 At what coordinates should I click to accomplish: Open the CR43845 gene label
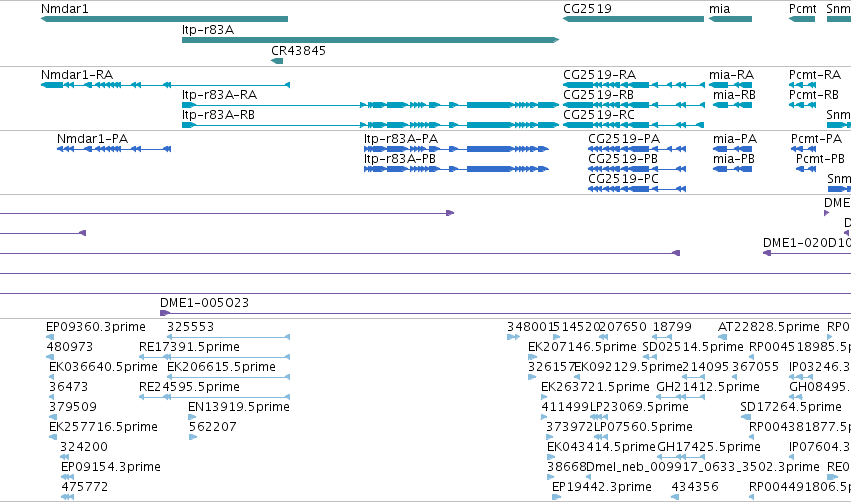click(x=299, y=50)
